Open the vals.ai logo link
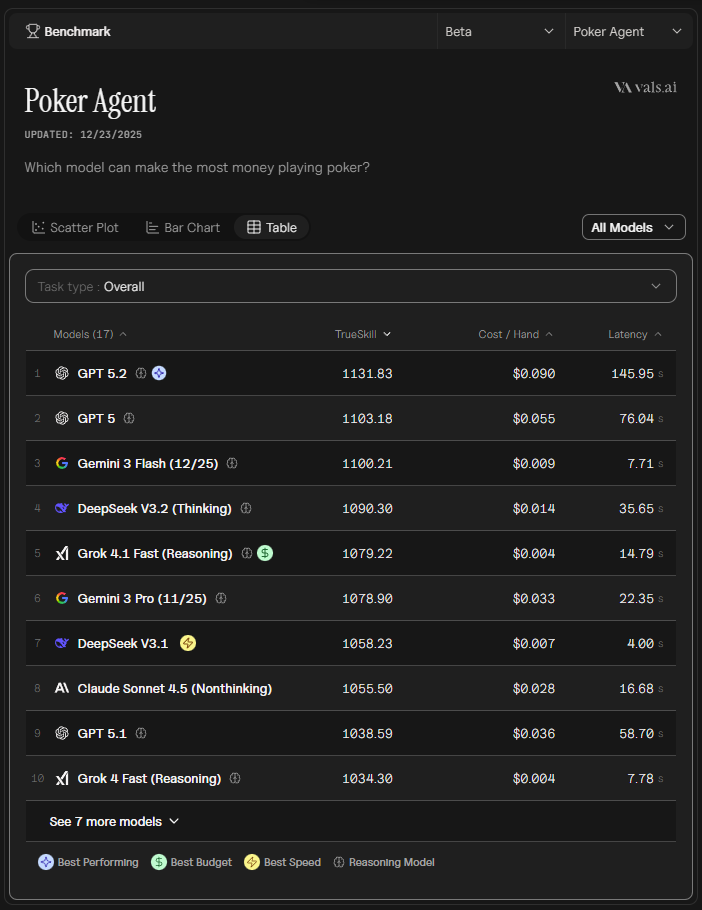 coord(645,87)
